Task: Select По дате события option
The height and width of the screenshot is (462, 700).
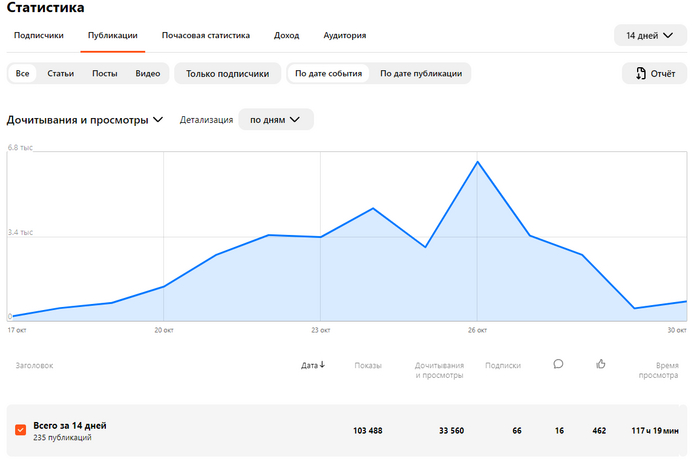Action: pyautogui.click(x=328, y=73)
